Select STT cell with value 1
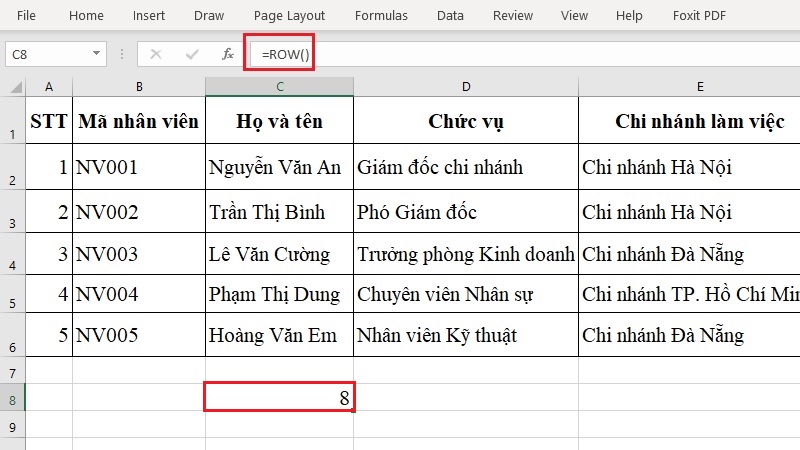The width and height of the screenshot is (800, 450). [x=49, y=167]
